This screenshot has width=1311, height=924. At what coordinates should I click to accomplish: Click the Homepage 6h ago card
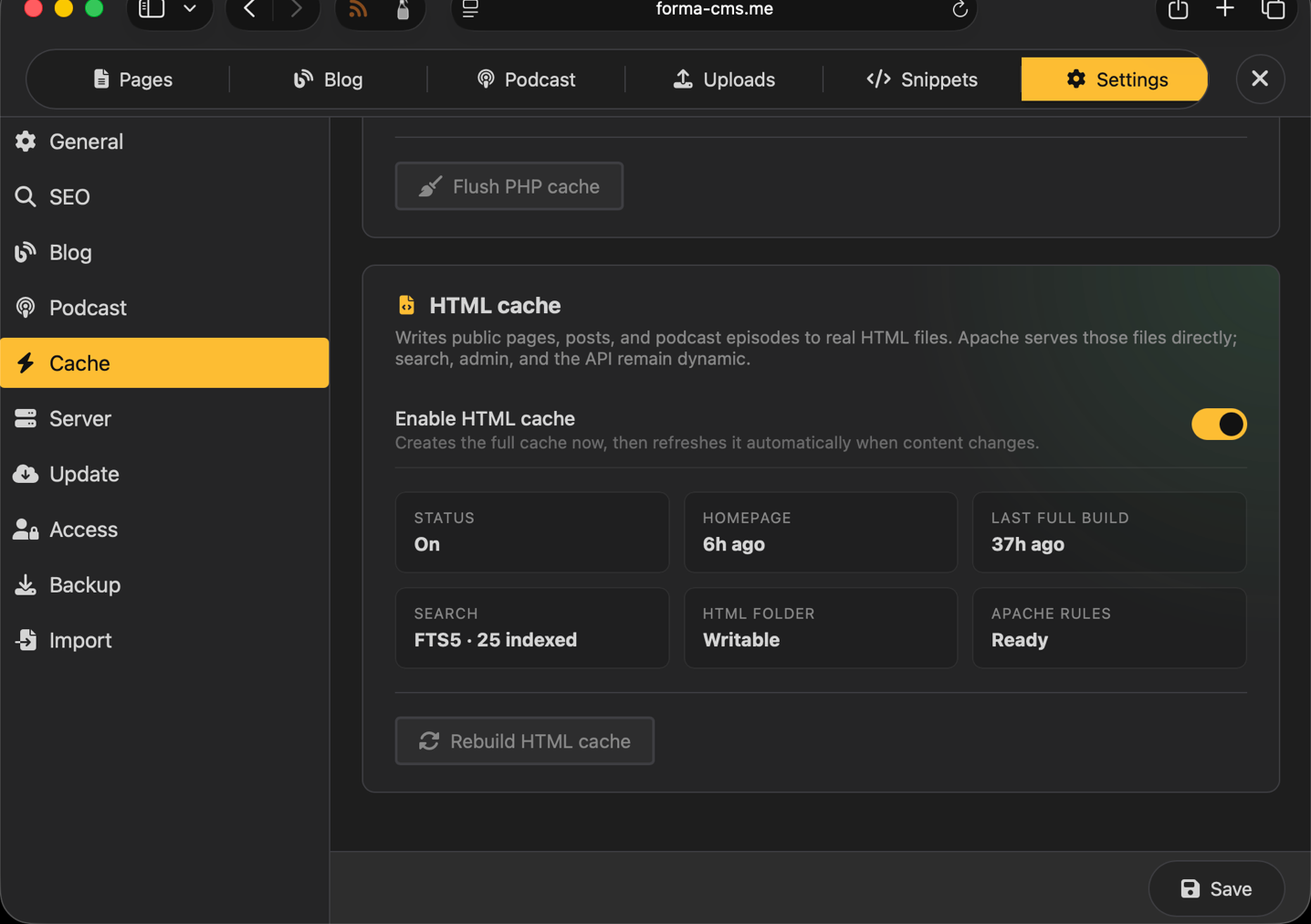coord(821,532)
